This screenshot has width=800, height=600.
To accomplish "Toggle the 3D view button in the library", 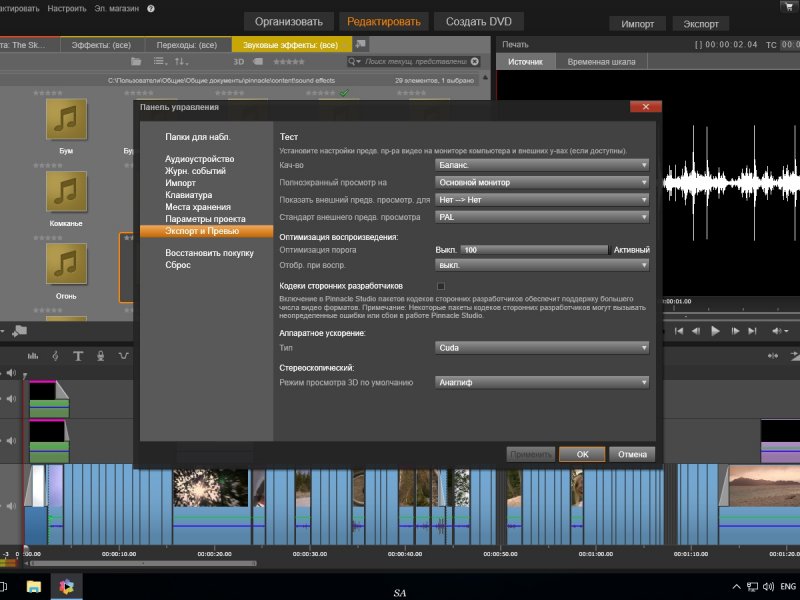I will coord(239,61).
